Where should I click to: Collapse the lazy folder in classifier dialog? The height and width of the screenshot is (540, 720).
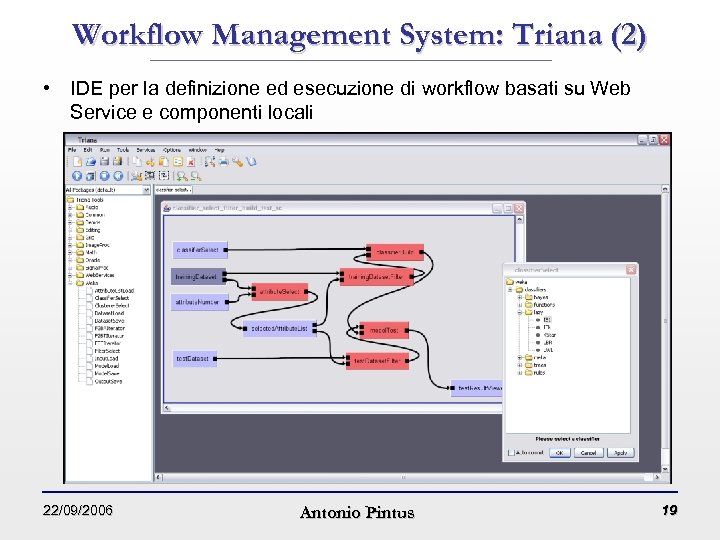coord(520,312)
